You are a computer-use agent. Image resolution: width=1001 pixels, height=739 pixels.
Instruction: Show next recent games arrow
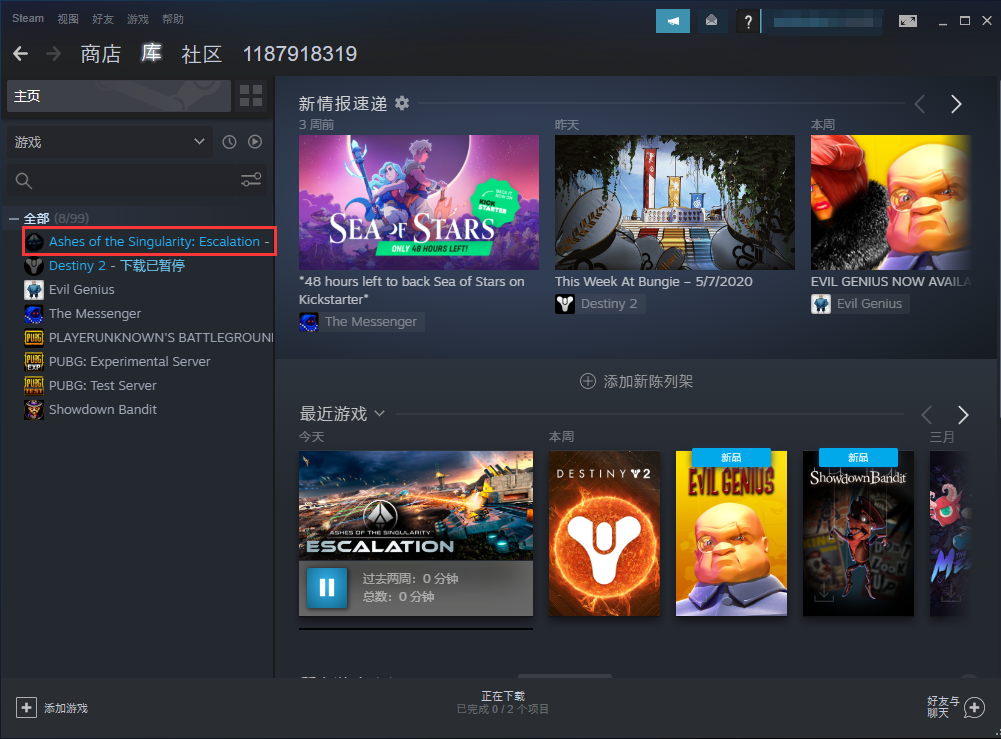coord(963,415)
